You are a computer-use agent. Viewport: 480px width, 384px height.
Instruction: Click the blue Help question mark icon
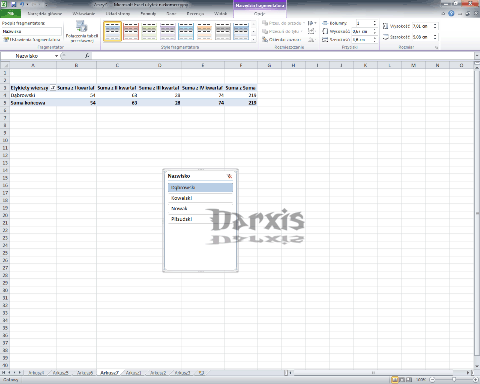tap(451, 13)
